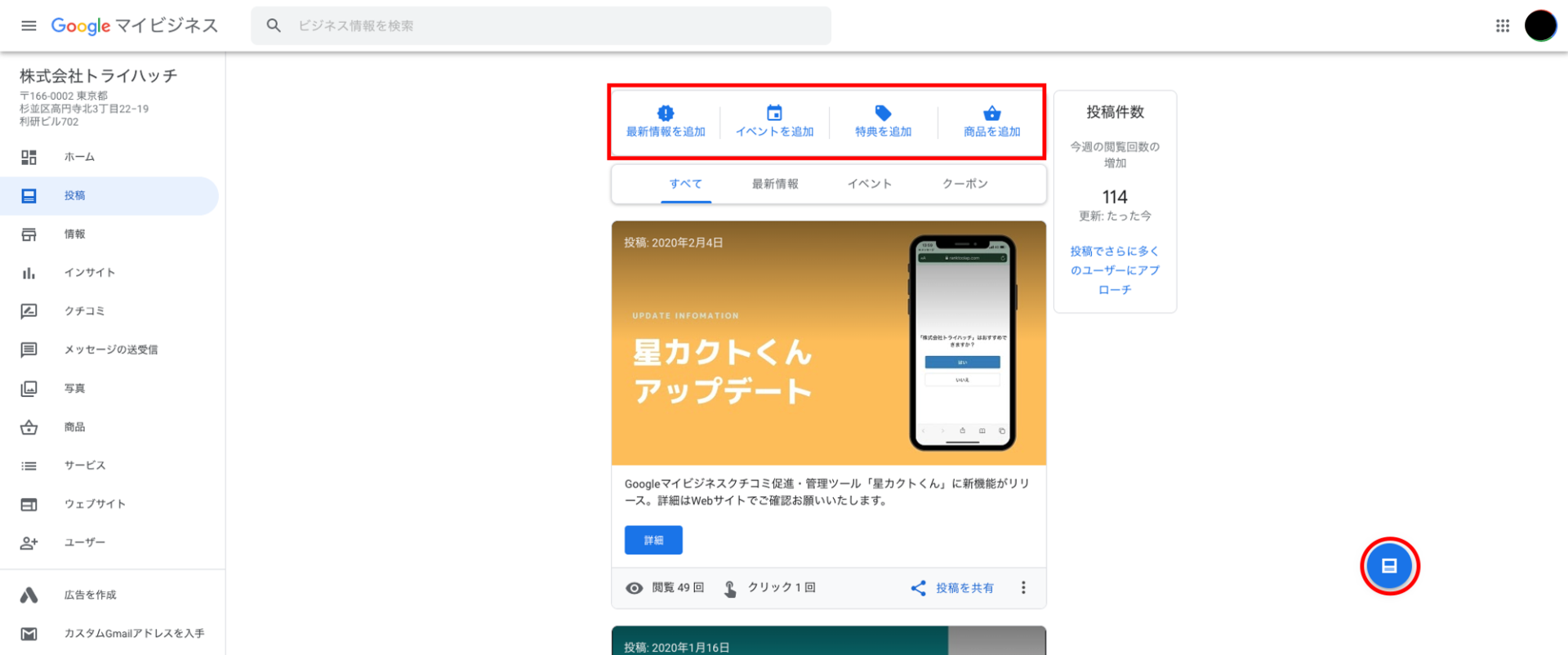Click the Gmail envelope icon

29,634
